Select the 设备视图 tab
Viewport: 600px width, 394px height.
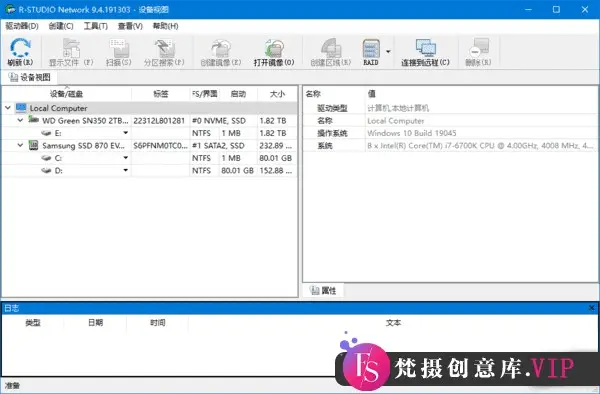(30, 78)
